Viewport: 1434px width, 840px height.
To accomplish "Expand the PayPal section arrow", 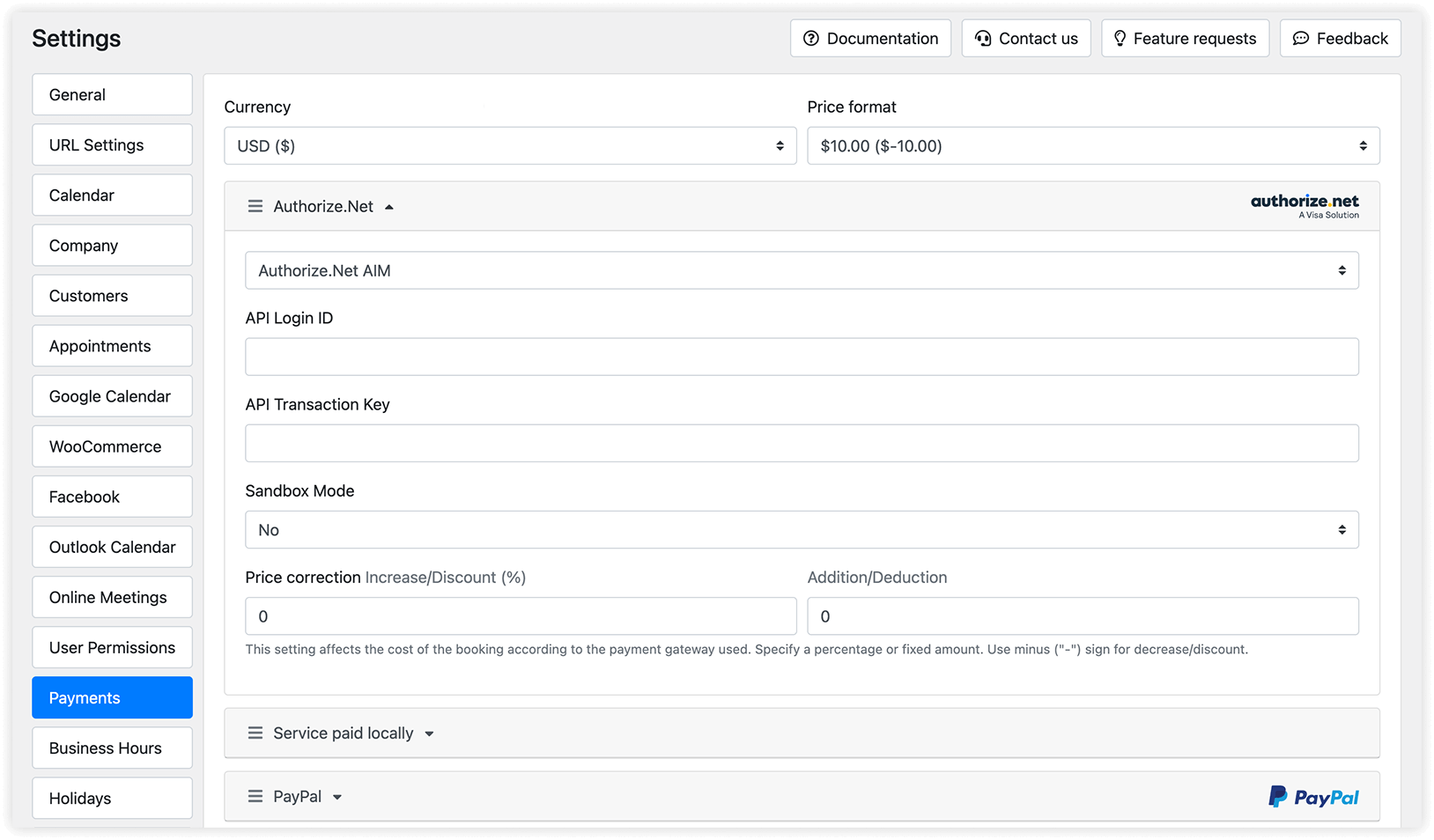I will tap(337, 798).
